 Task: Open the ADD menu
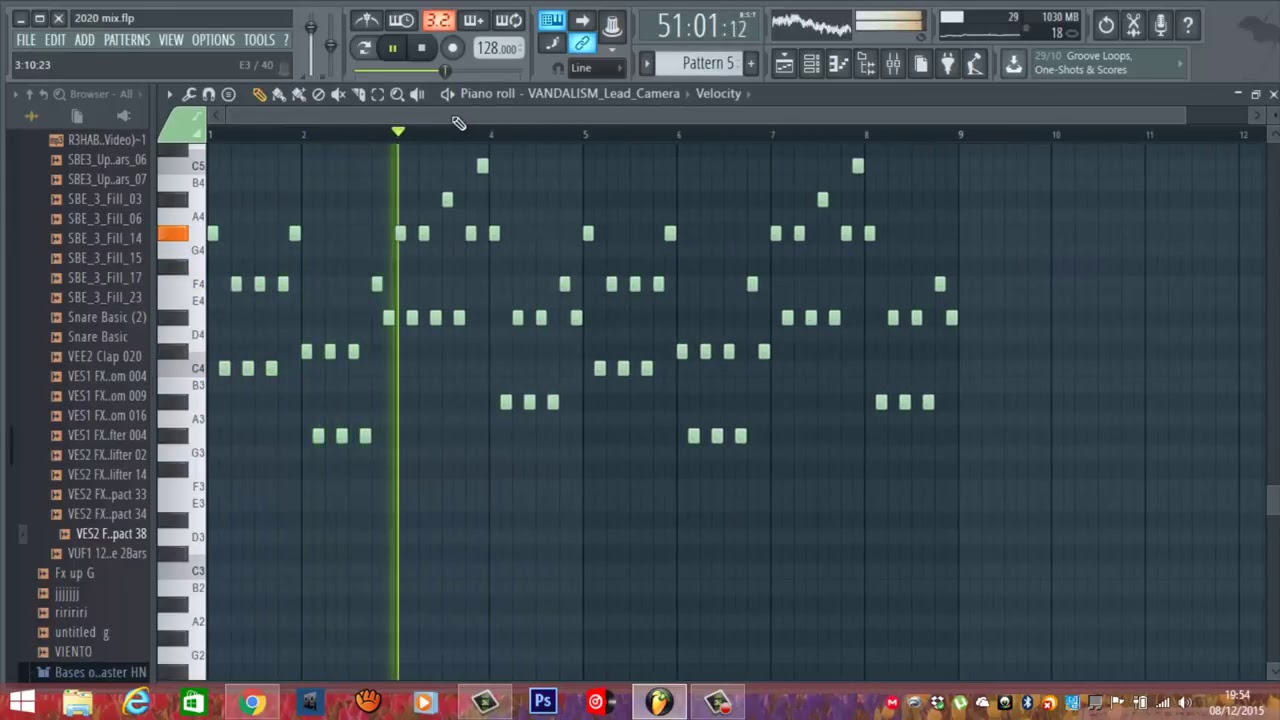point(84,40)
